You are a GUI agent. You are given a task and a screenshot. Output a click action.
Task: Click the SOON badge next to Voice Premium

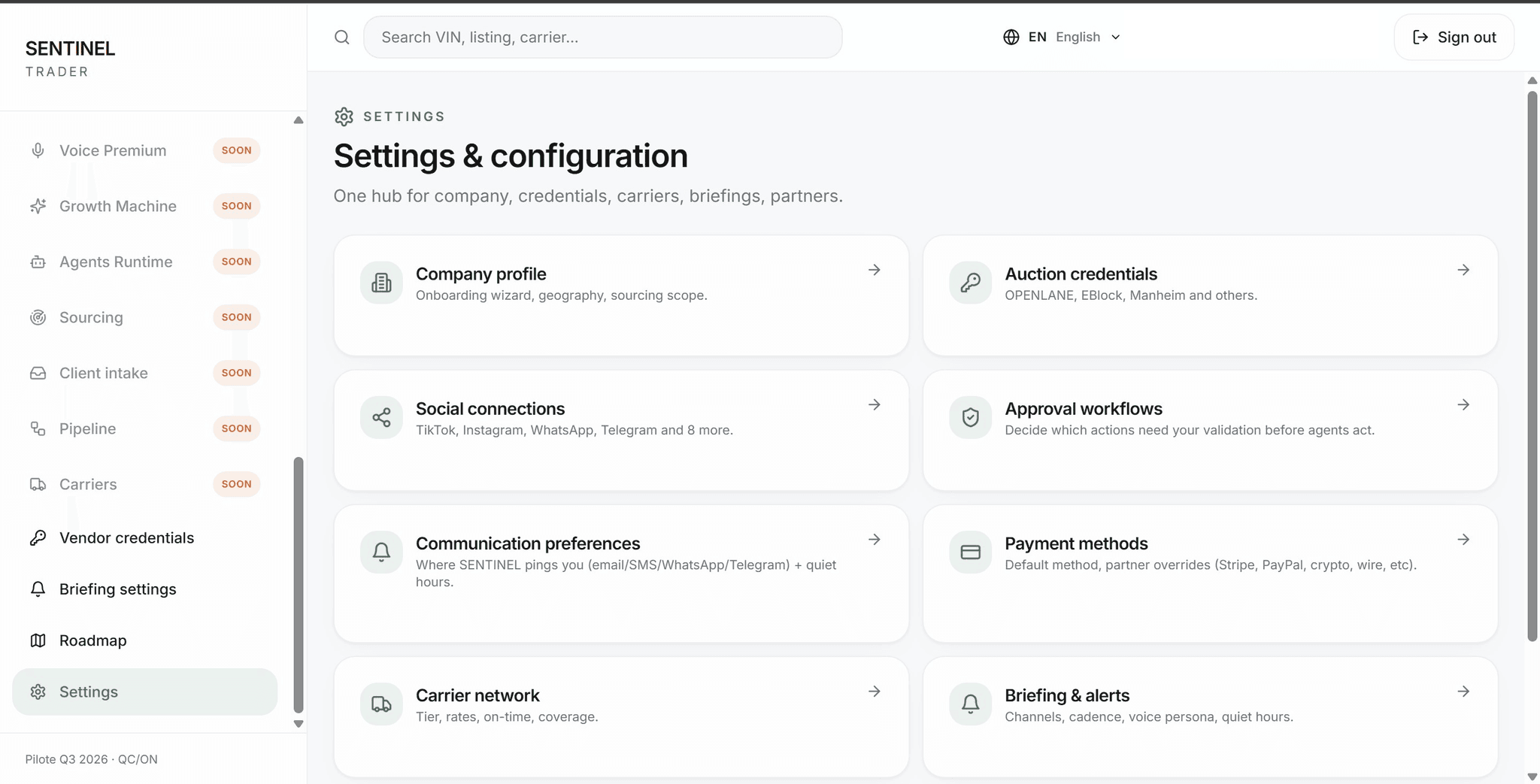[236, 150]
